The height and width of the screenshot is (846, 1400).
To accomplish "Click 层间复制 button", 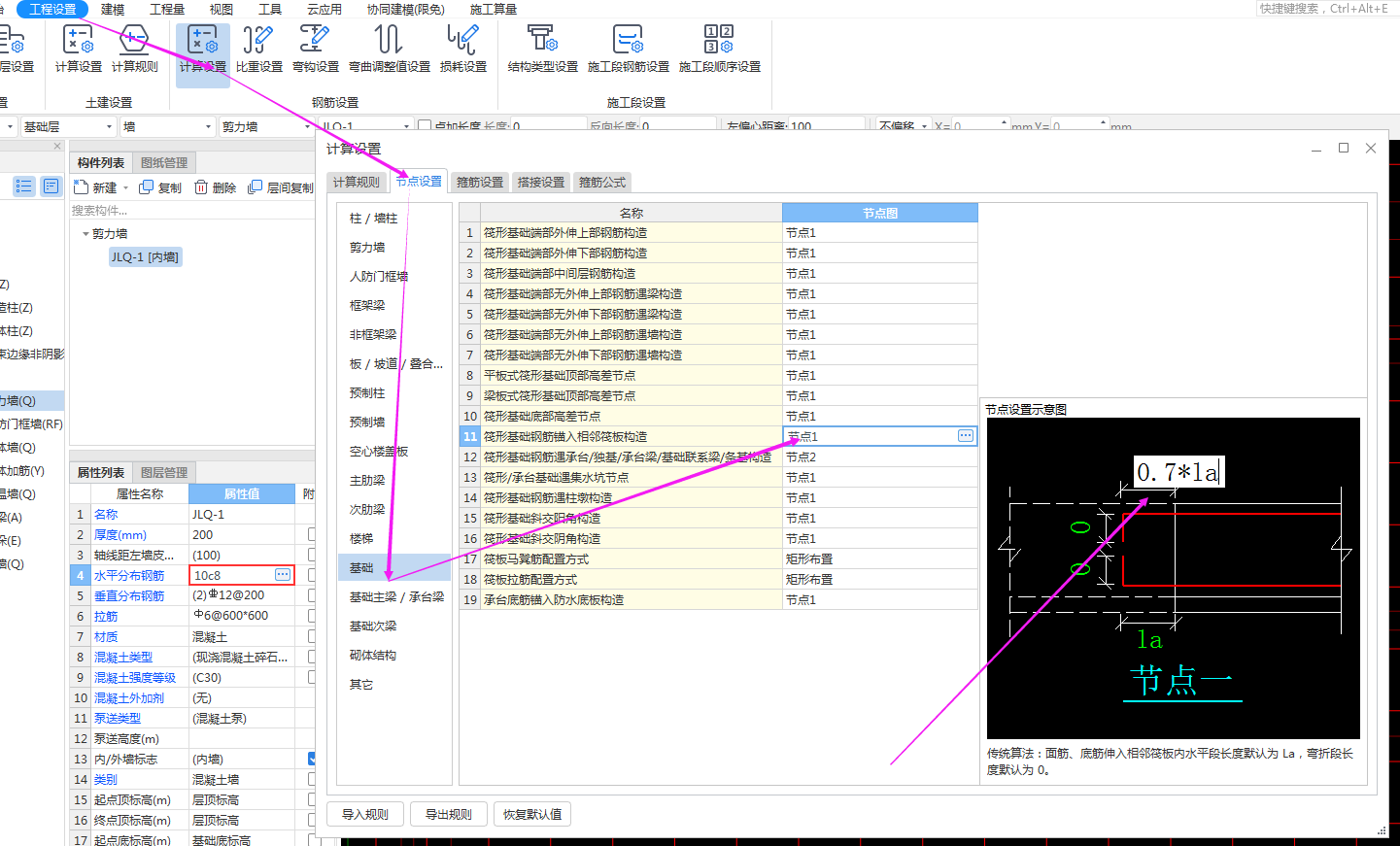I will point(281,187).
